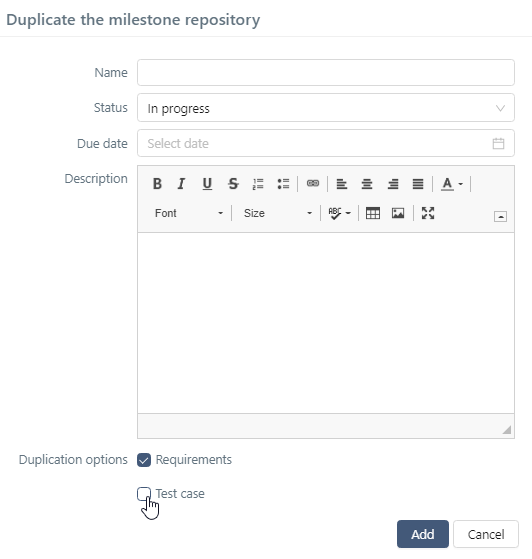
Task: Open the Due date calendar picker
Action: coord(498,143)
